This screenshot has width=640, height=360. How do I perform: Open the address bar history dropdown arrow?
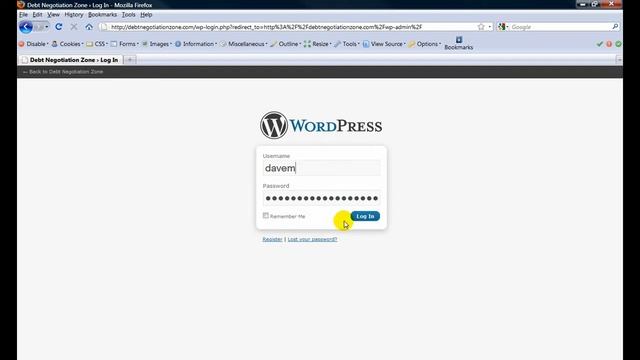coord(490,27)
